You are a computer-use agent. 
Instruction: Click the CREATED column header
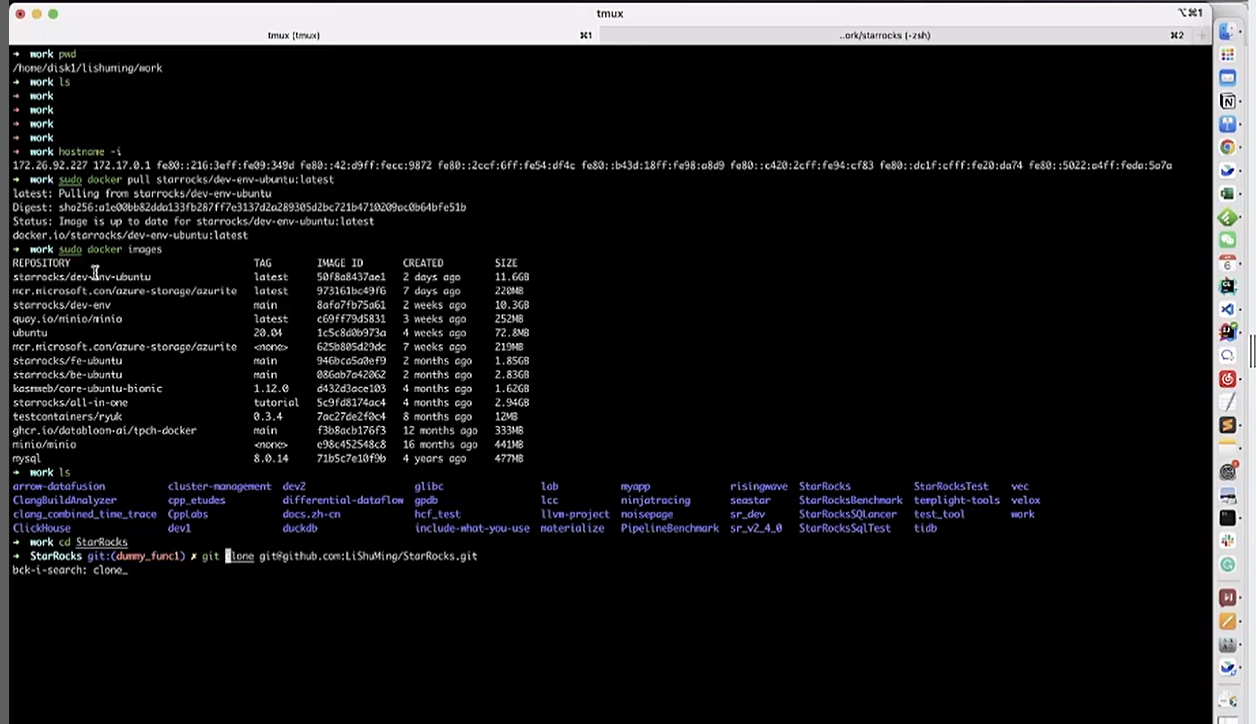423,263
